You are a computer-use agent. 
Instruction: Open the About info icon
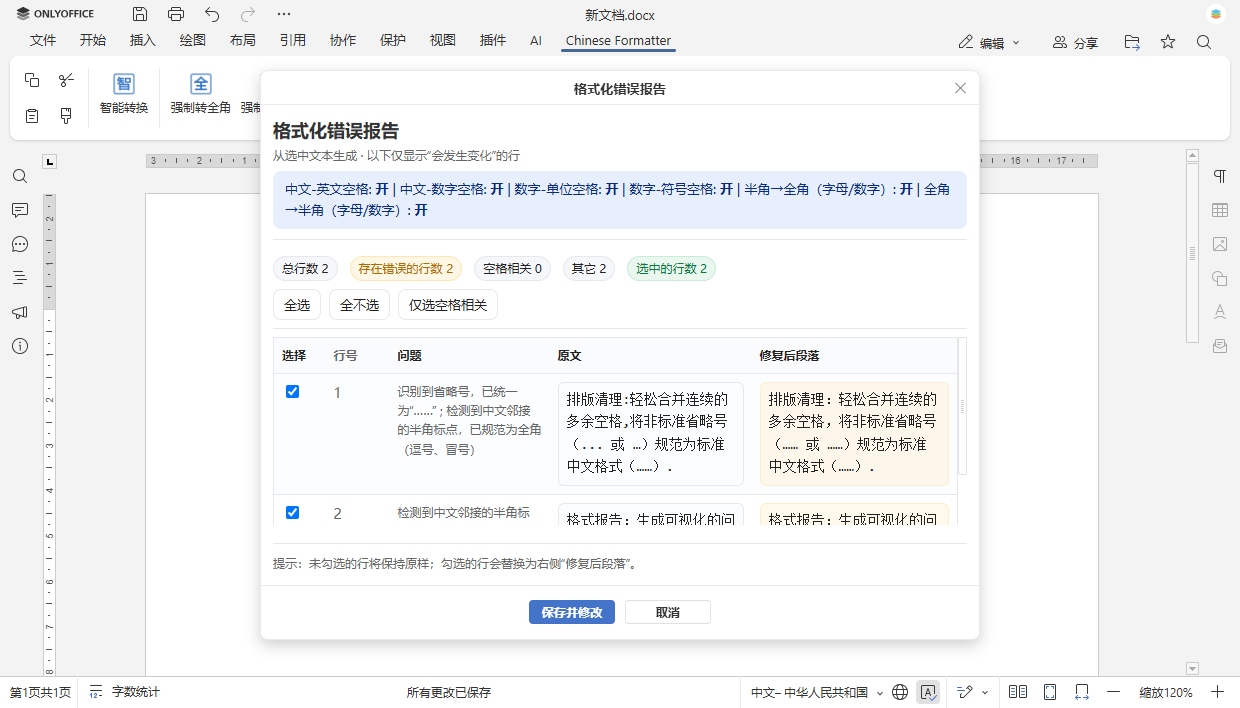(20, 346)
